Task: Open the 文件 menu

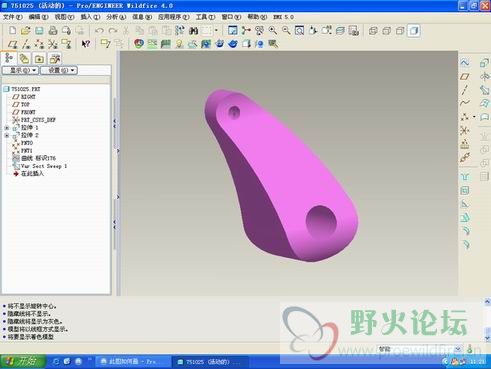Action: (x=13, y=17)
